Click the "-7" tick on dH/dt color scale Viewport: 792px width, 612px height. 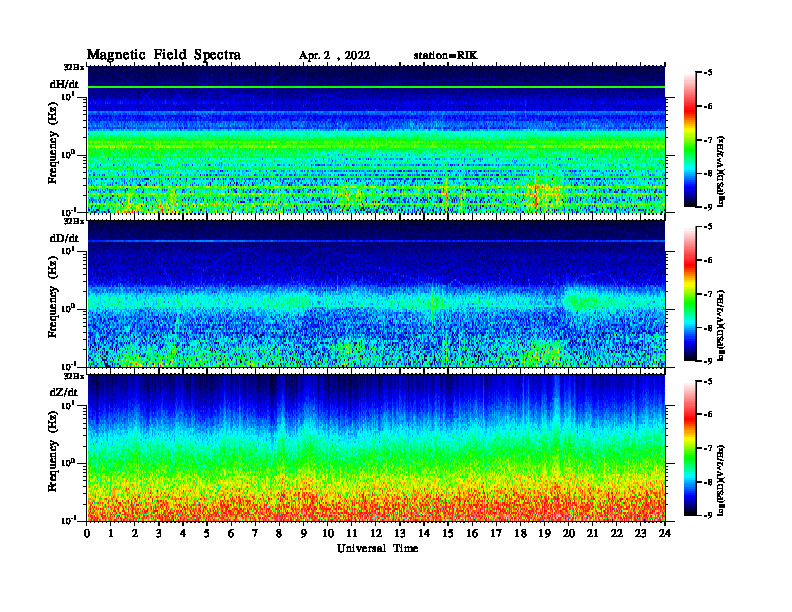[x=708, y=140]
